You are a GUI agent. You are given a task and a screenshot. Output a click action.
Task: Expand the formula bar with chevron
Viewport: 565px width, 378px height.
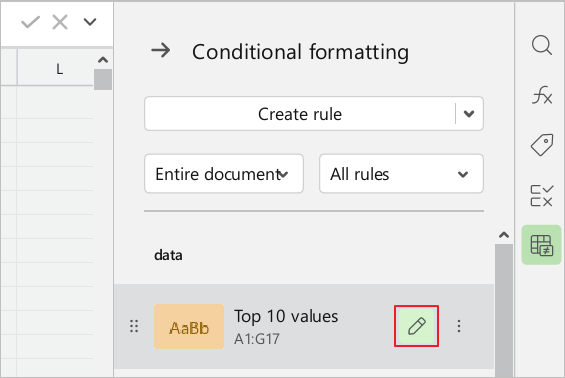pos(90,22)
